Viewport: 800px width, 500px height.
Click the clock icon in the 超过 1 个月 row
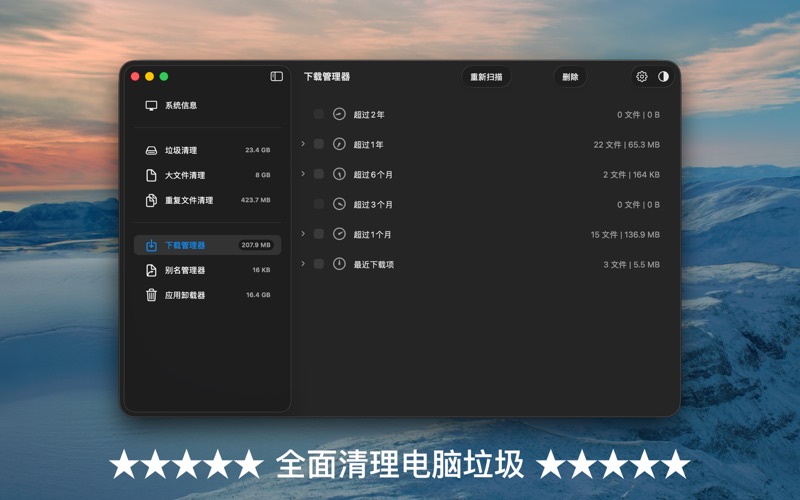339,234
